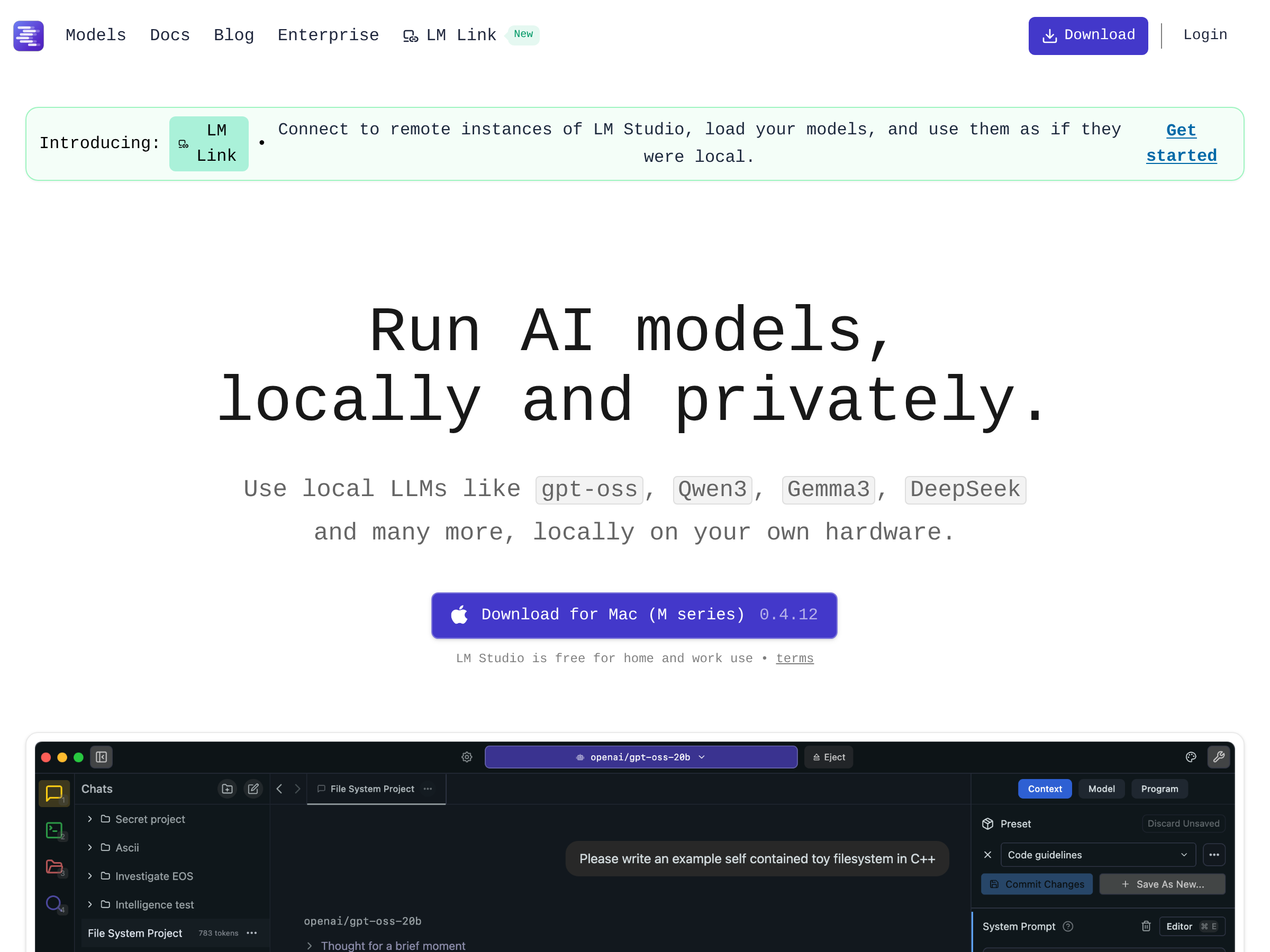
Task: Click Download for Mac (M series) button
Action: click(634, 615)
